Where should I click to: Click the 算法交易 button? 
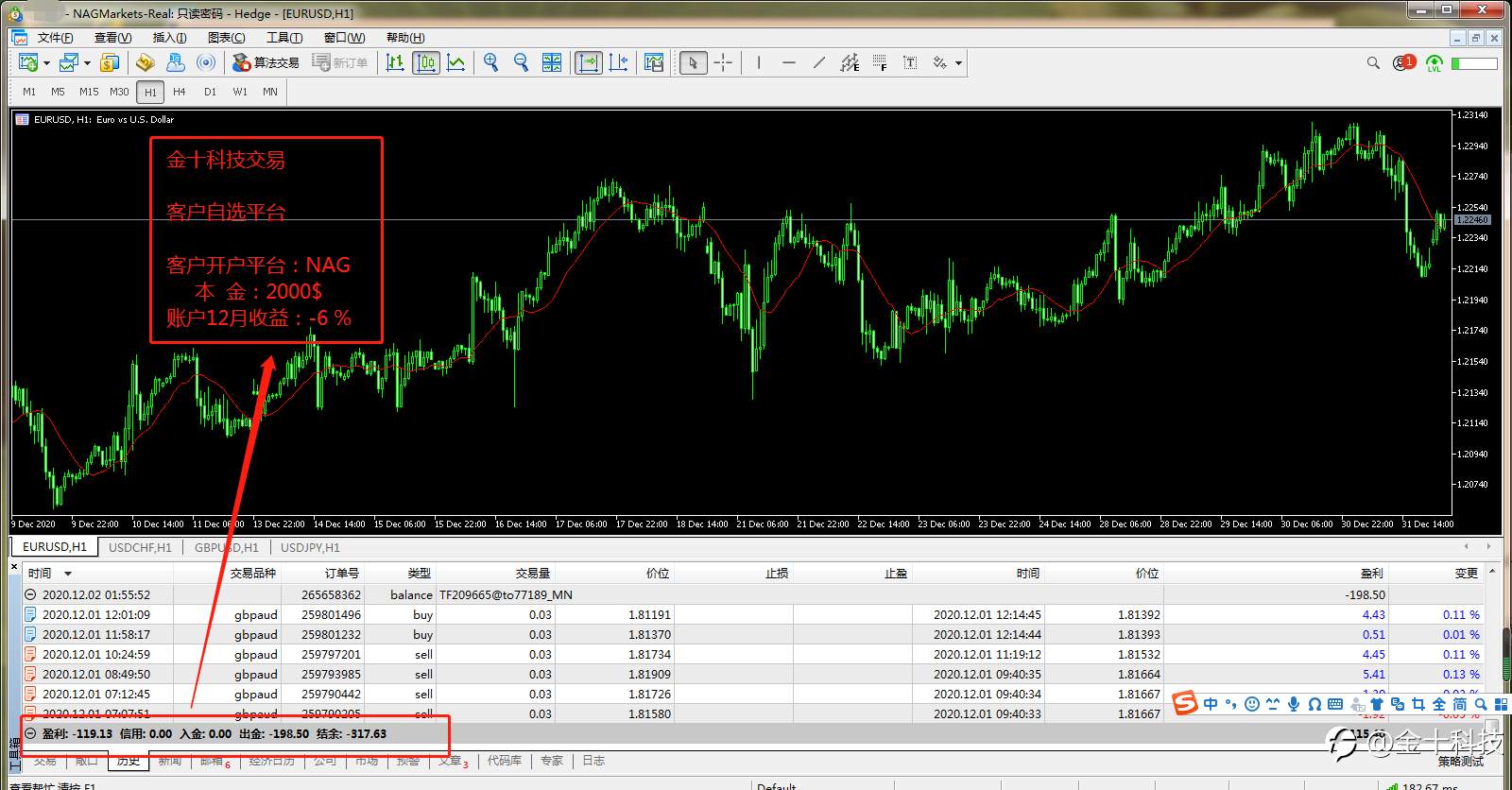point(266,62)
